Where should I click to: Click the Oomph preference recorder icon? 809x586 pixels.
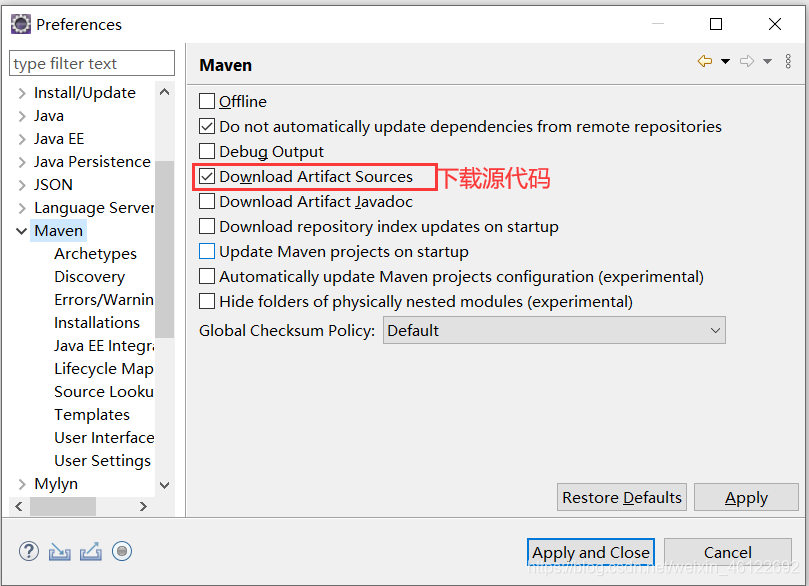[x=122, y=551]
